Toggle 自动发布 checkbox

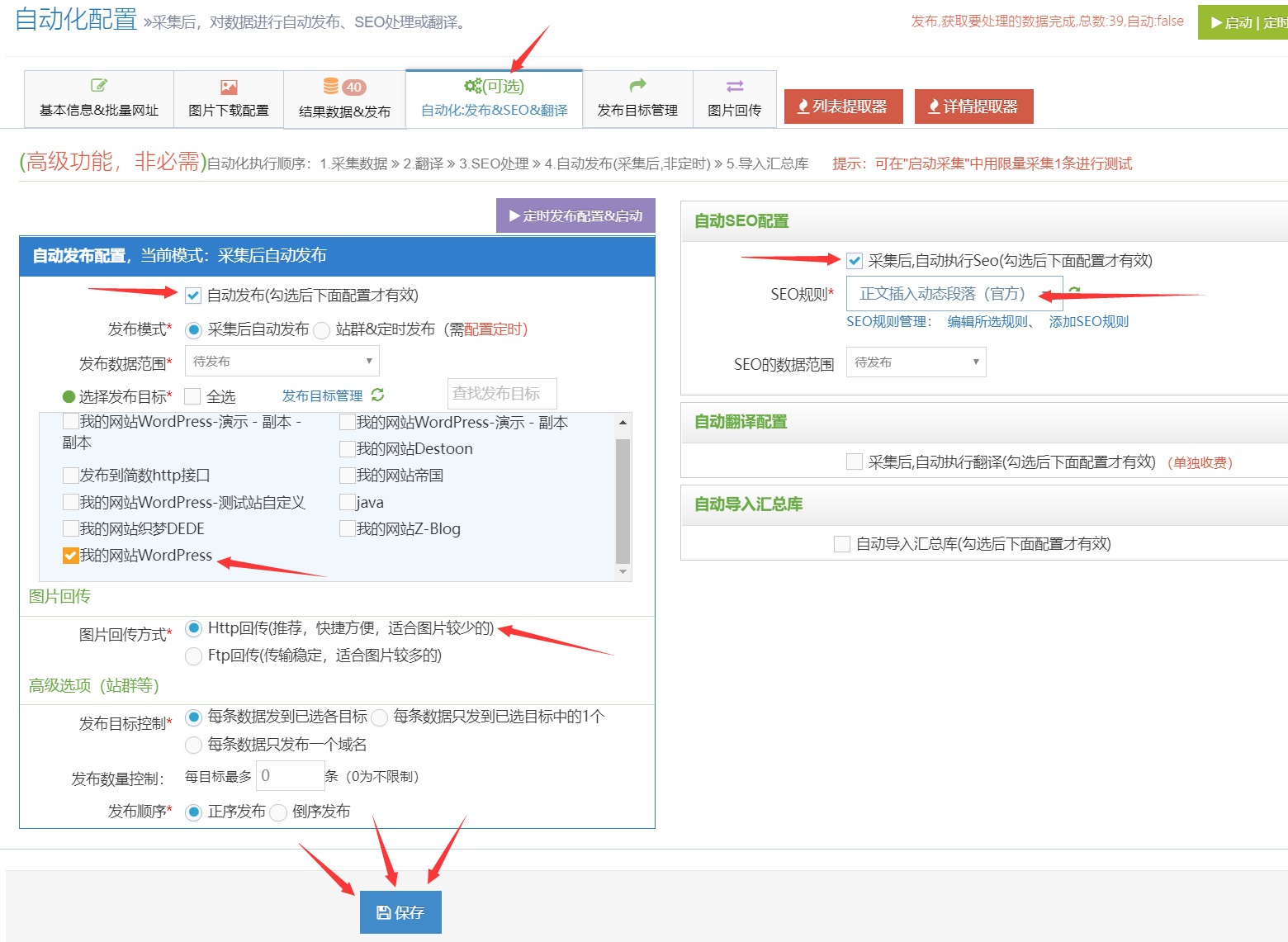pos(193,296)
